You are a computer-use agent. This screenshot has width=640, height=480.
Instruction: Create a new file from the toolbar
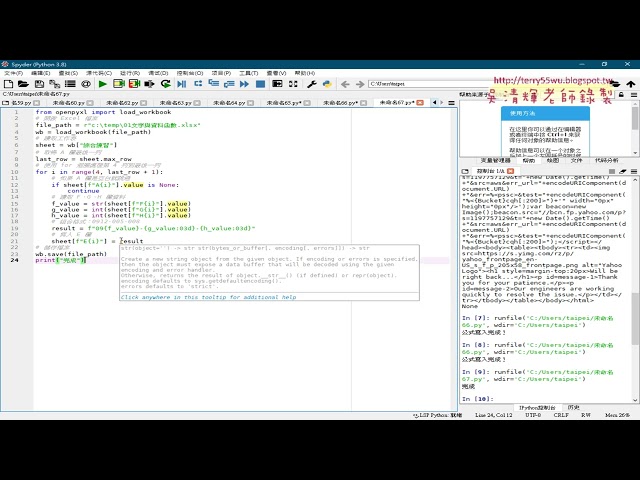8,84
